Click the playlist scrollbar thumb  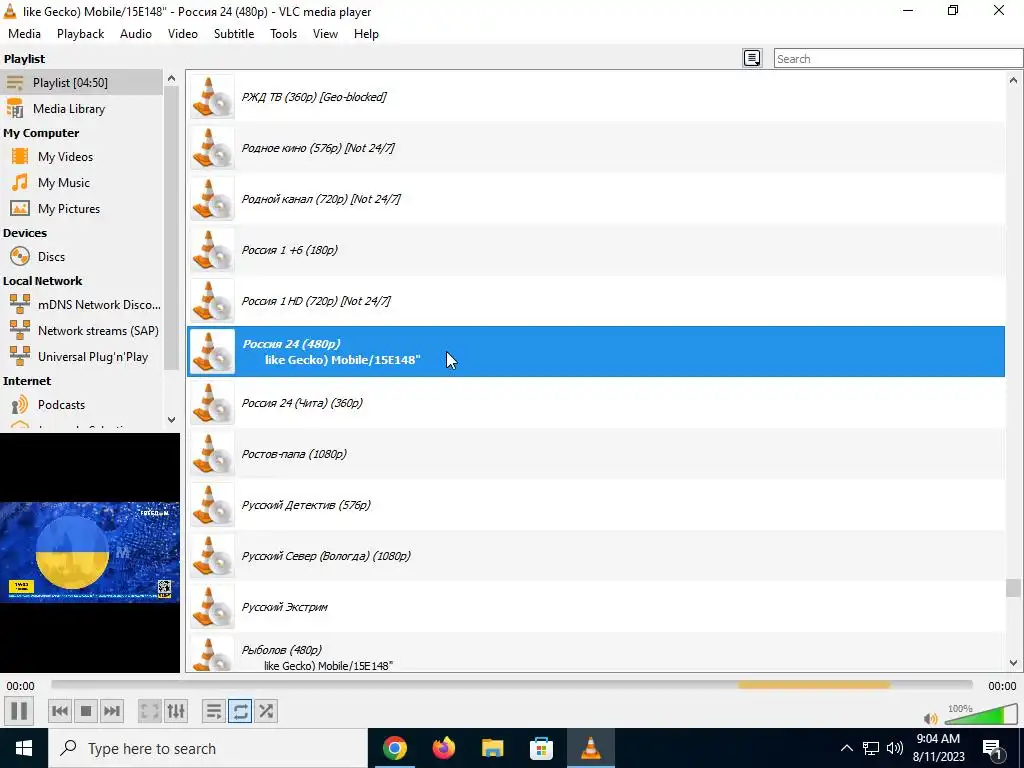coord(1013,588)
